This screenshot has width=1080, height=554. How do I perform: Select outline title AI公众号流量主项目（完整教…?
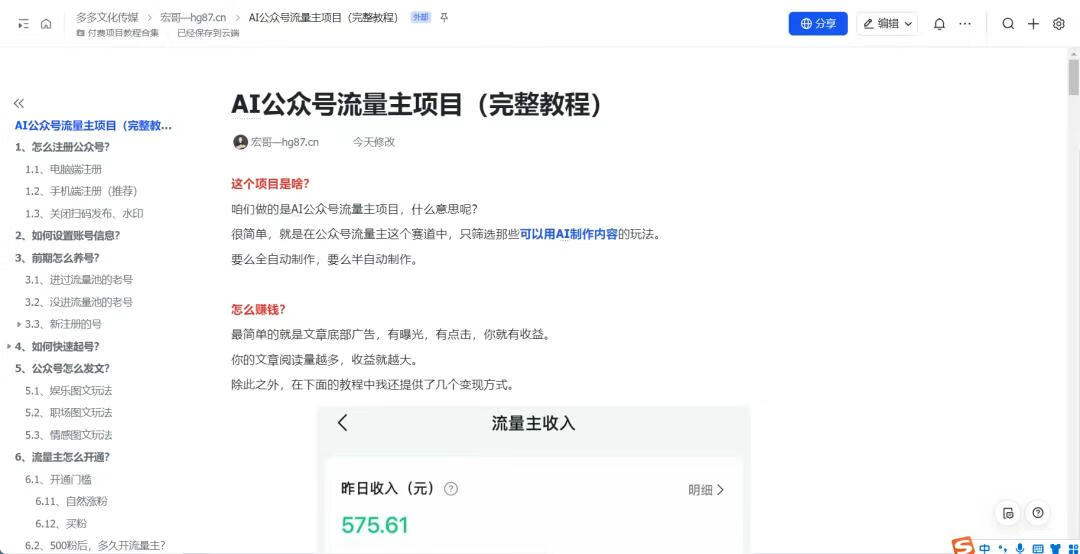[94, 125]
